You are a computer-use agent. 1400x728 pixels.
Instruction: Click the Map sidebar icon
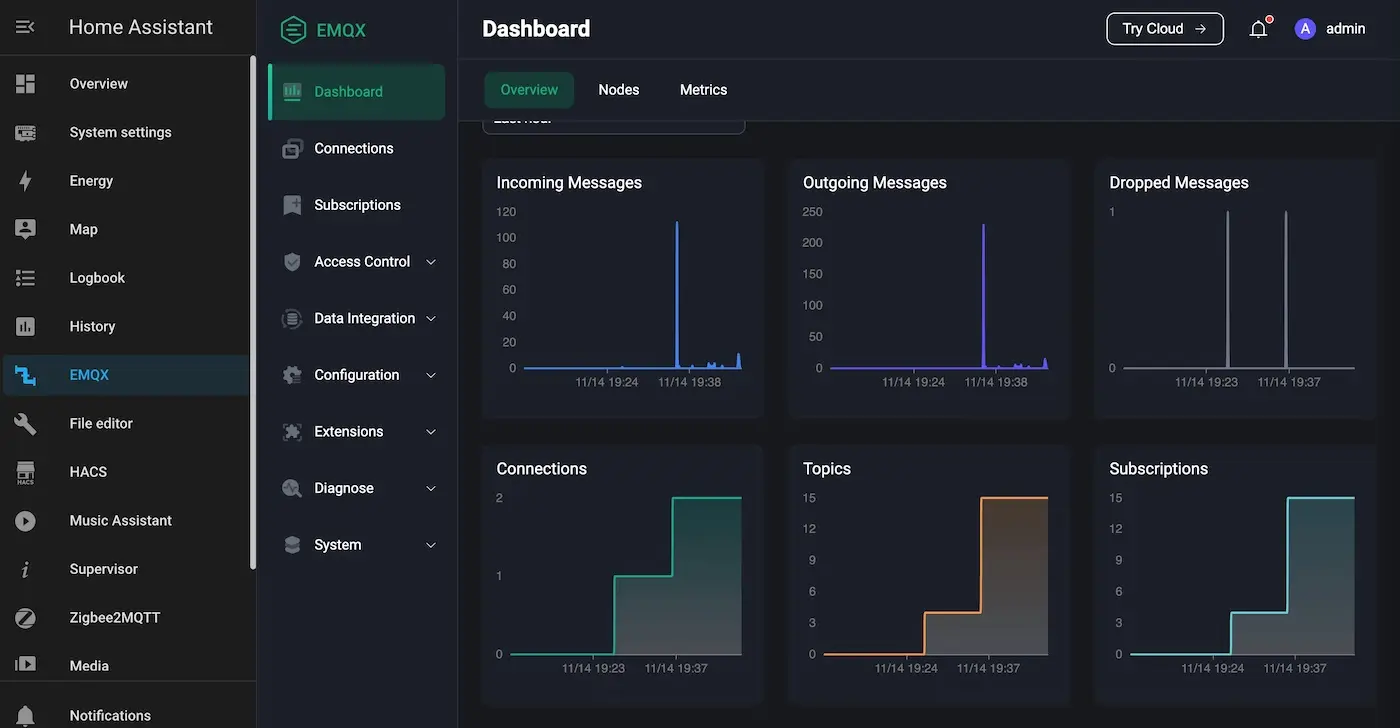click(25, 229)
